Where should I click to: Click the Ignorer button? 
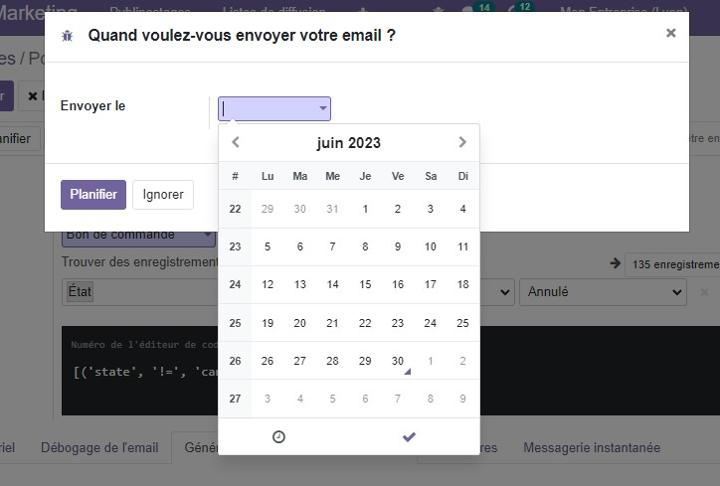click(163, 195)
